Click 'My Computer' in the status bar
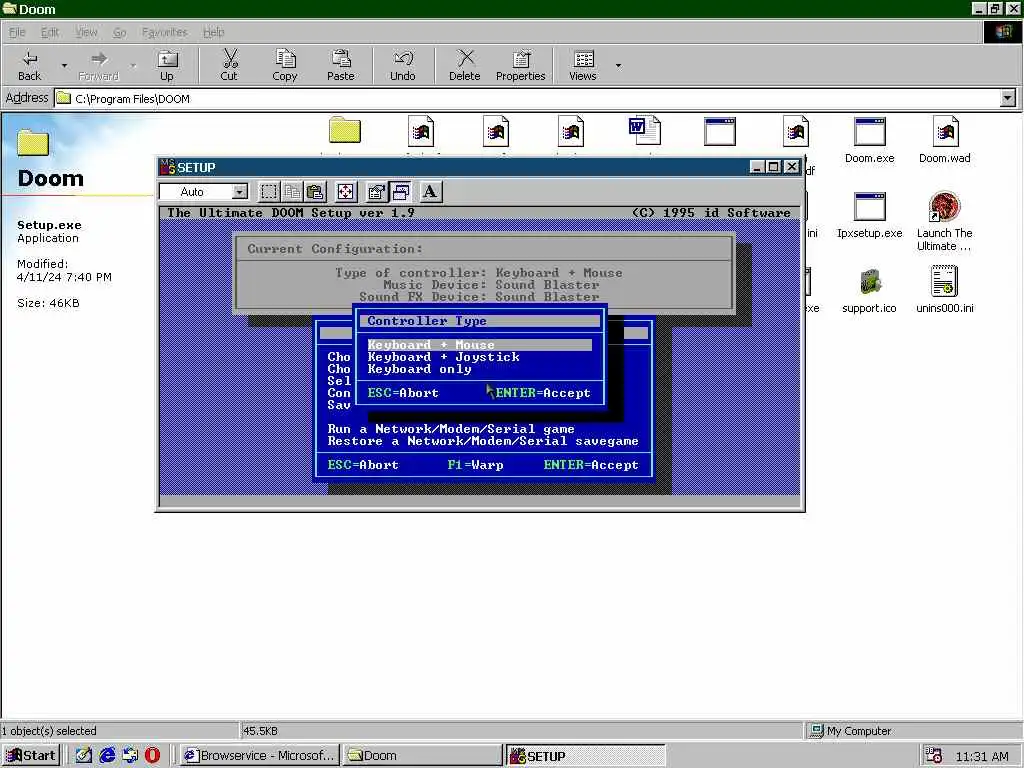1024x768 pixels. pyautogui.click(x=859, y=731)
